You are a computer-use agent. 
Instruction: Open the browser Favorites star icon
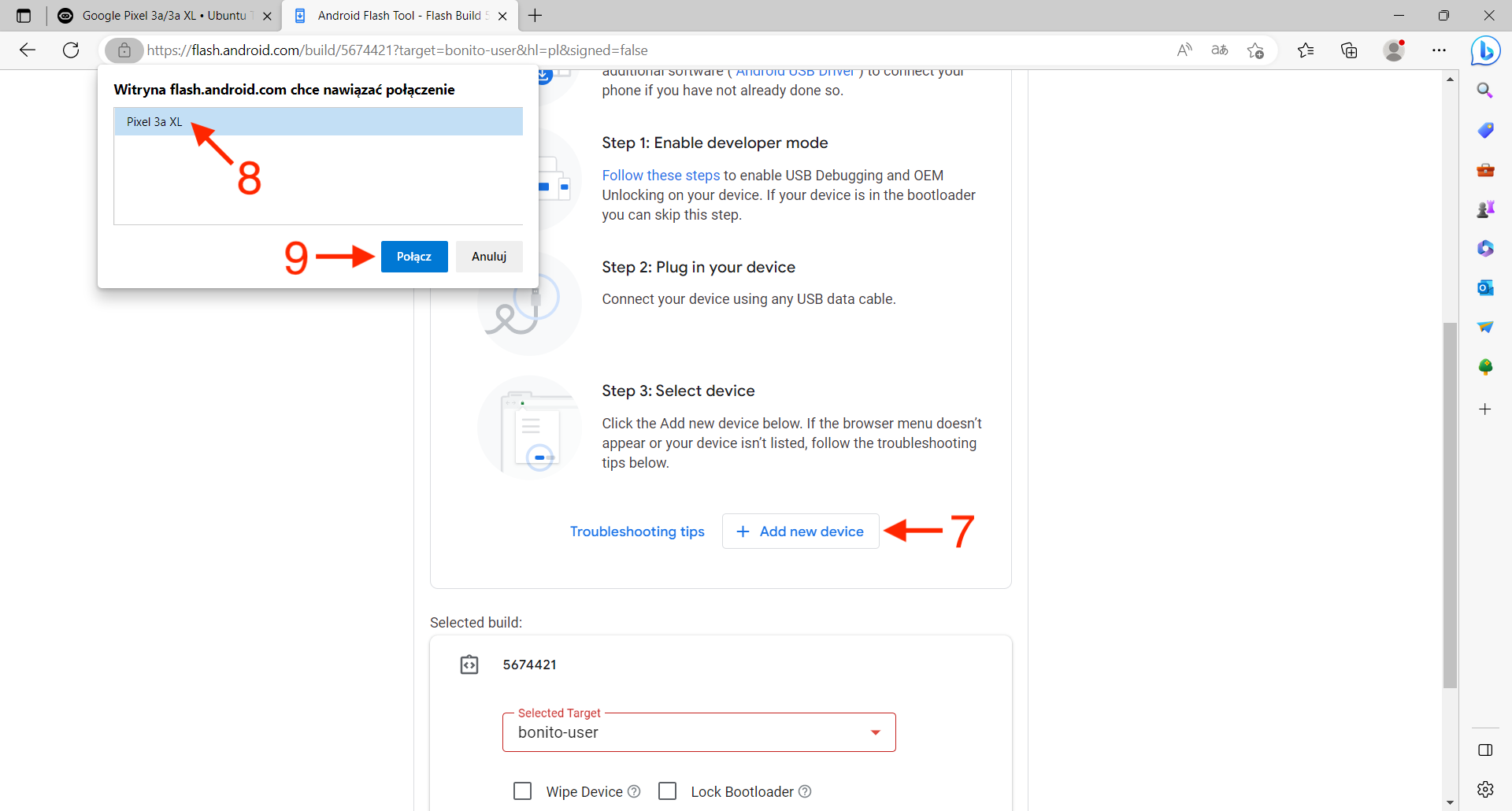[x=1306, y=50]
